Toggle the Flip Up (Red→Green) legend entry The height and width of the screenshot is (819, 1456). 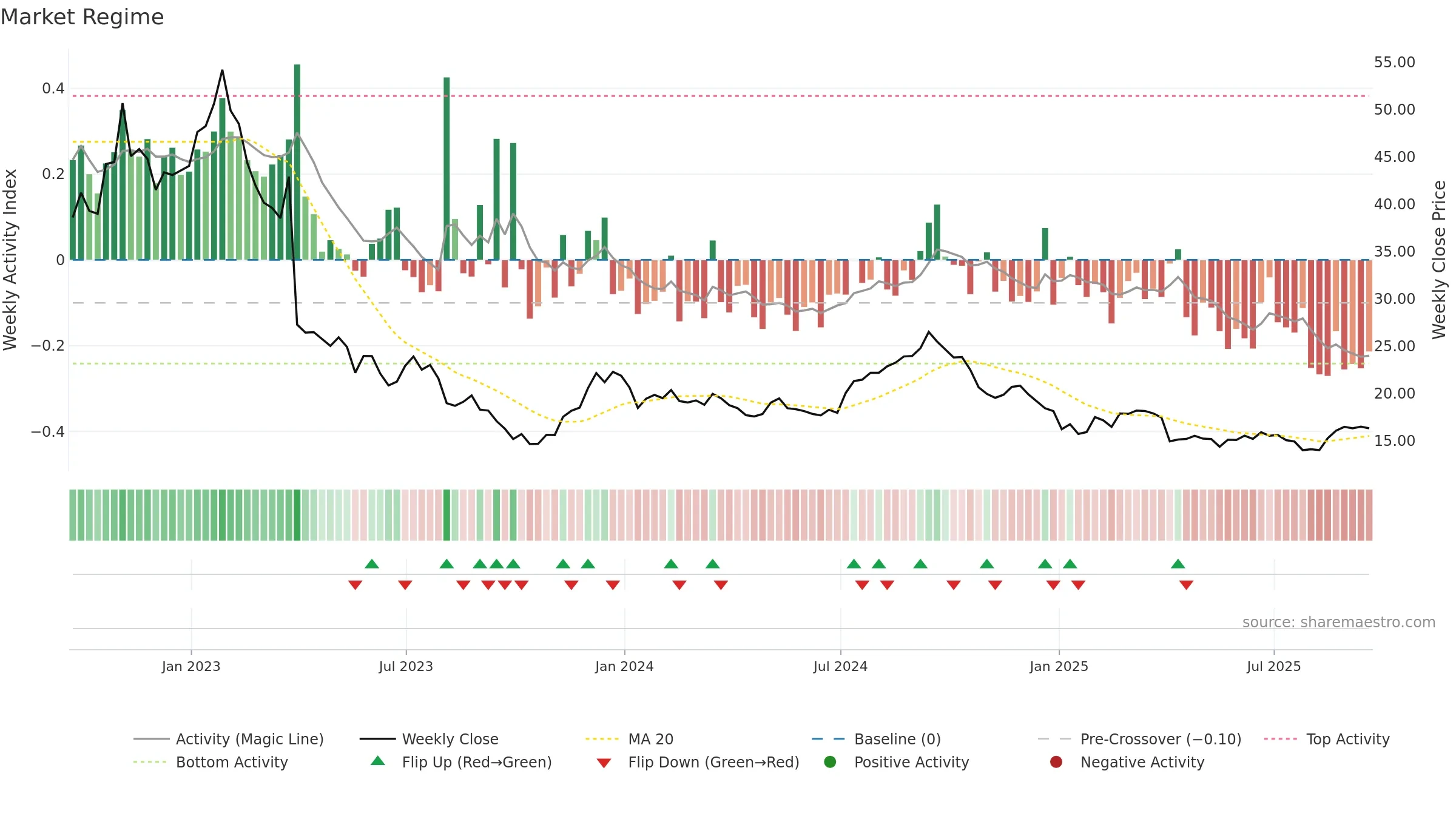(x=461, y=762)
